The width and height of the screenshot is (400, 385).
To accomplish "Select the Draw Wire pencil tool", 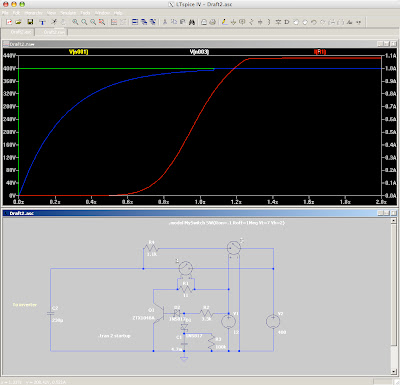I will tap(224, 22).
